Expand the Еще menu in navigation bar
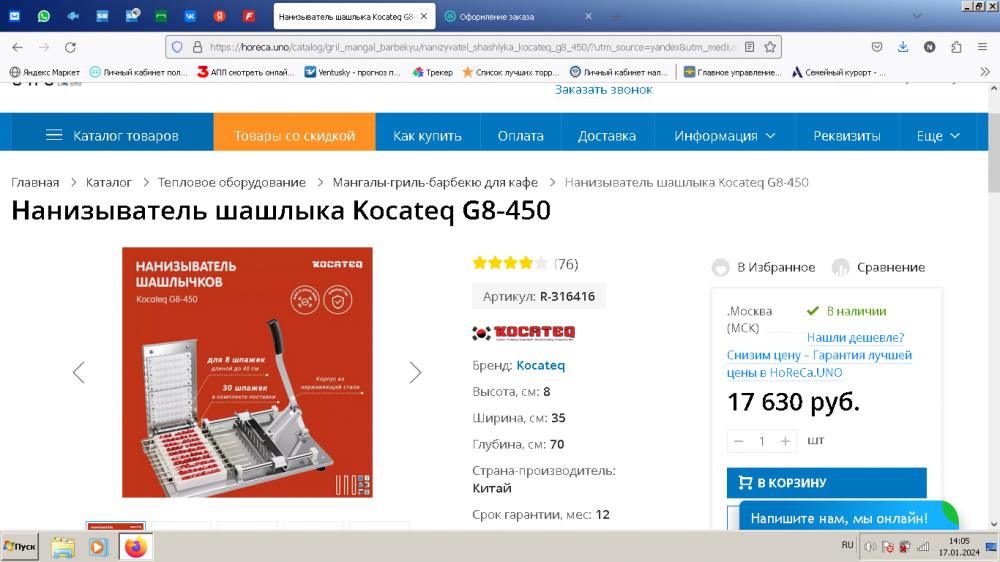This screenshot has width=1000, height=562. 938,136
